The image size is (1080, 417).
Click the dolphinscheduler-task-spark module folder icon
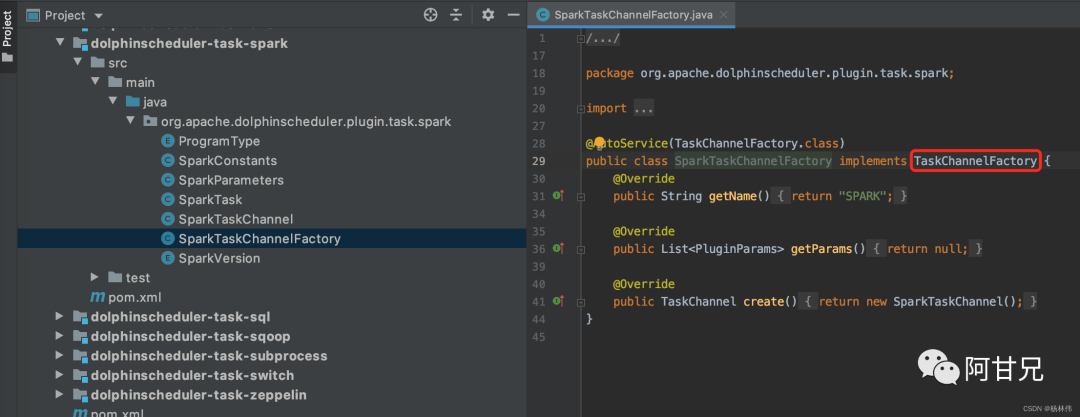click(x=80, y=43)
